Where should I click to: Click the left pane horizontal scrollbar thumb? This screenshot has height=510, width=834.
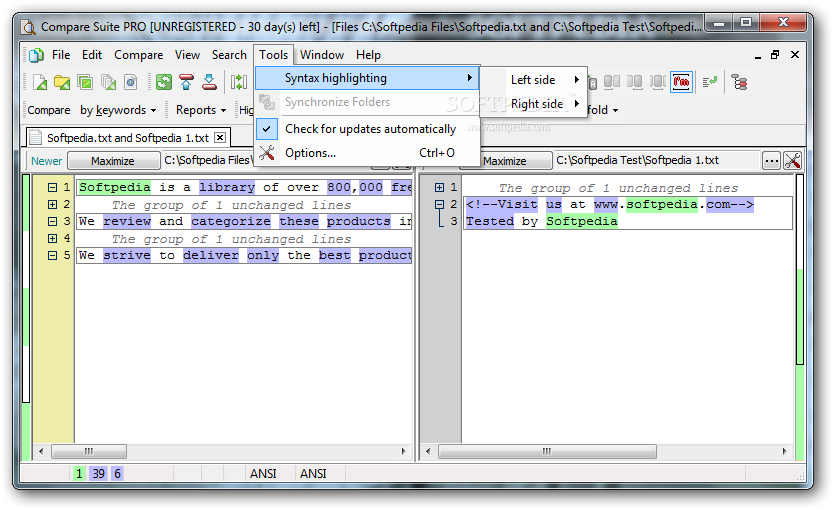(89, 452)
